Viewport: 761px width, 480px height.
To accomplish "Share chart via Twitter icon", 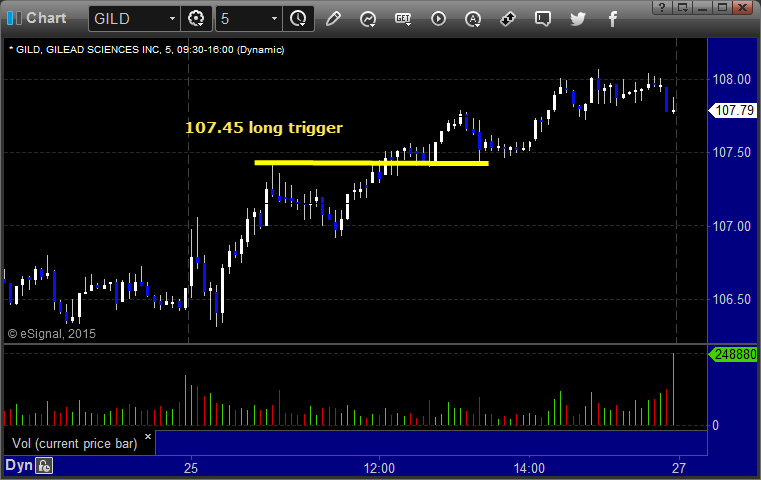I will (578, 19).
